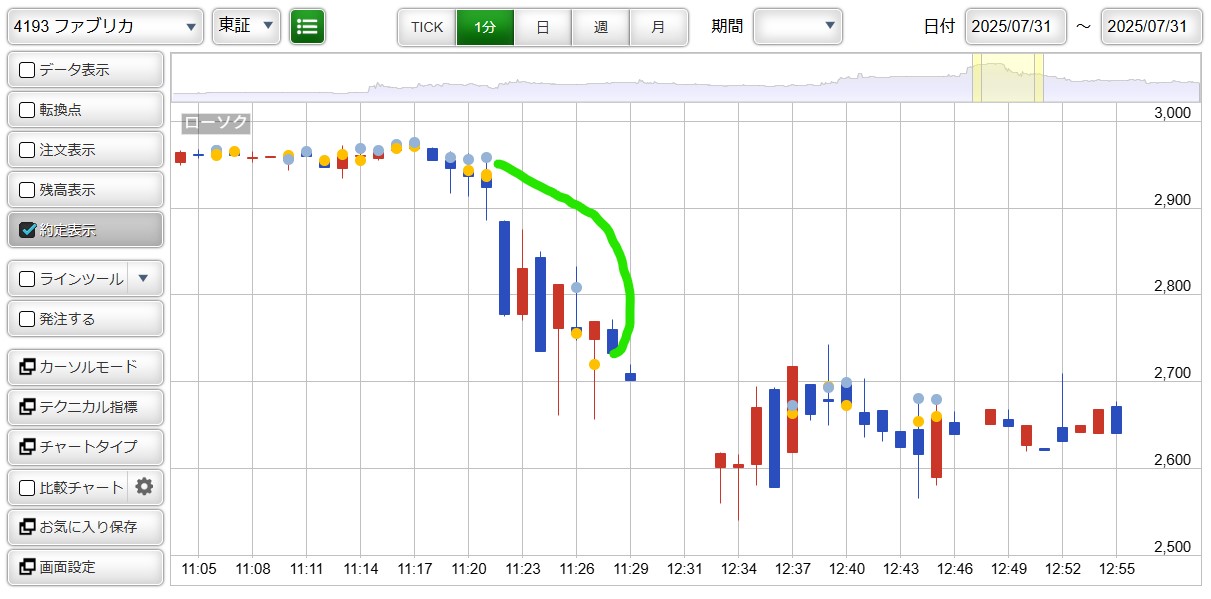Turn on the 残高表示 checkbox
This screenshot has height=599, width=1211.
27,190
